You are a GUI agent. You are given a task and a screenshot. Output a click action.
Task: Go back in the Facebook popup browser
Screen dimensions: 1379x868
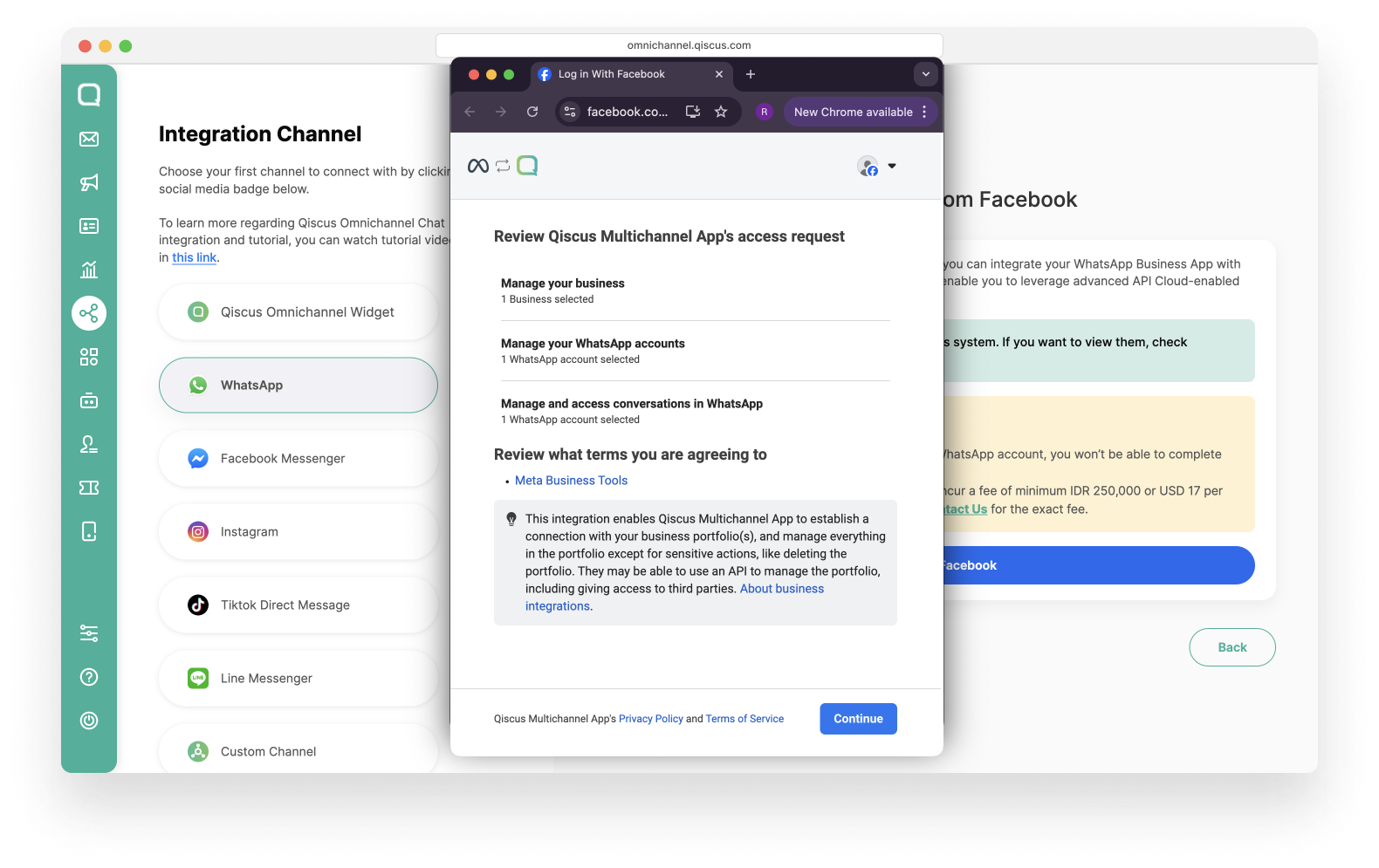coord(470,112)
